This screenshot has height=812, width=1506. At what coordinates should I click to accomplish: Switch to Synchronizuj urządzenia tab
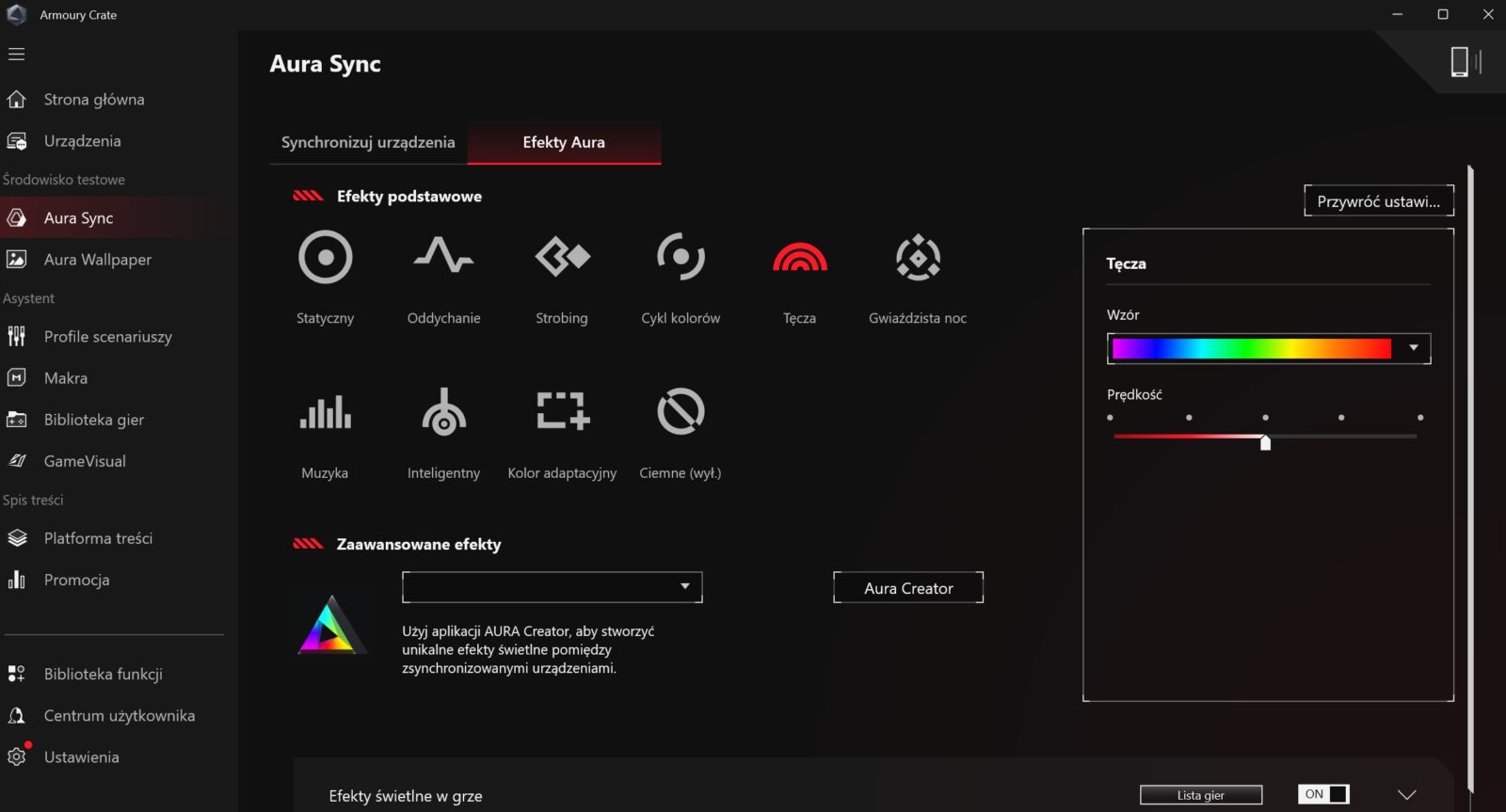[x=368, y=142]
